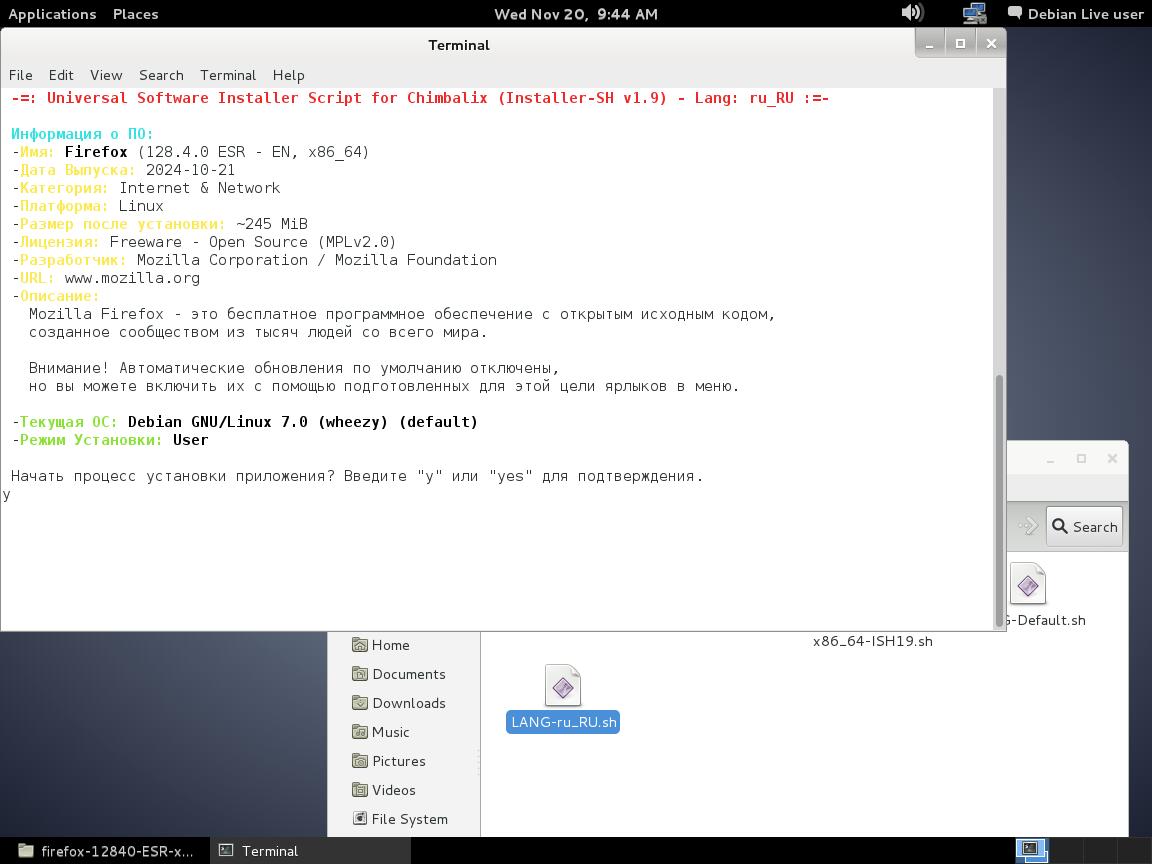Click workspace switcher icon in bottom panel
This screenshot has width=1152, height=864.
[x=1032, y=850]
